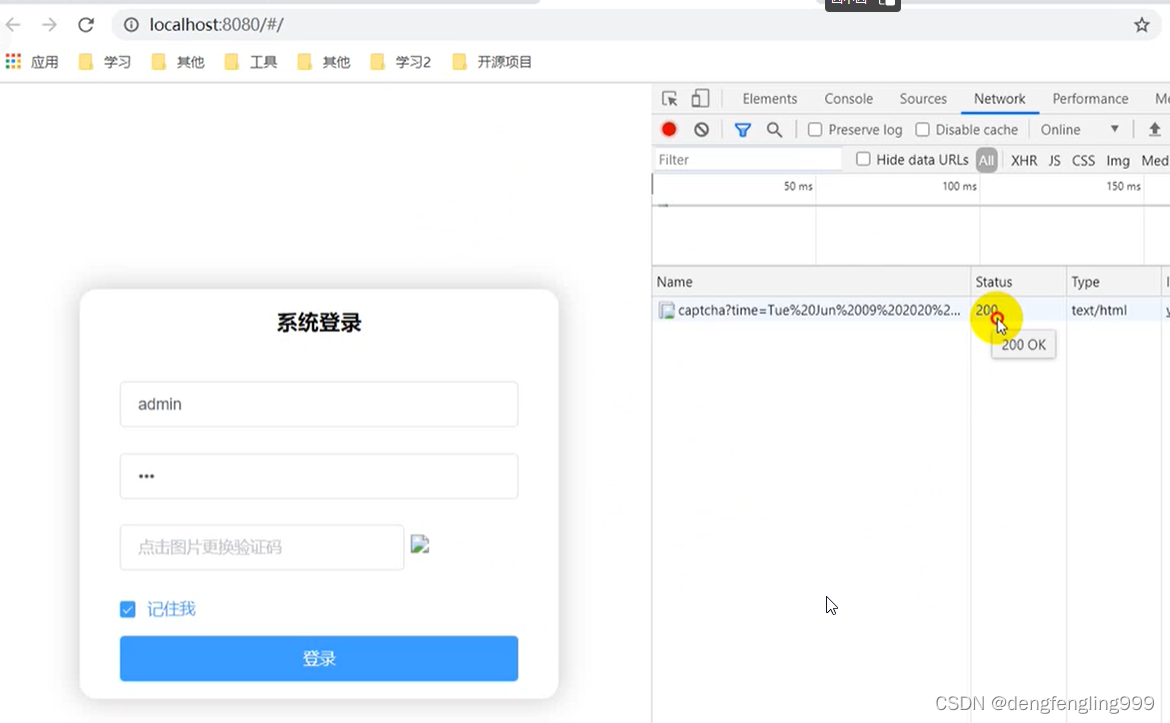Click the blue 登录 login button
1170x723 pixels.
pyautogui.click(x=319, y=658)
